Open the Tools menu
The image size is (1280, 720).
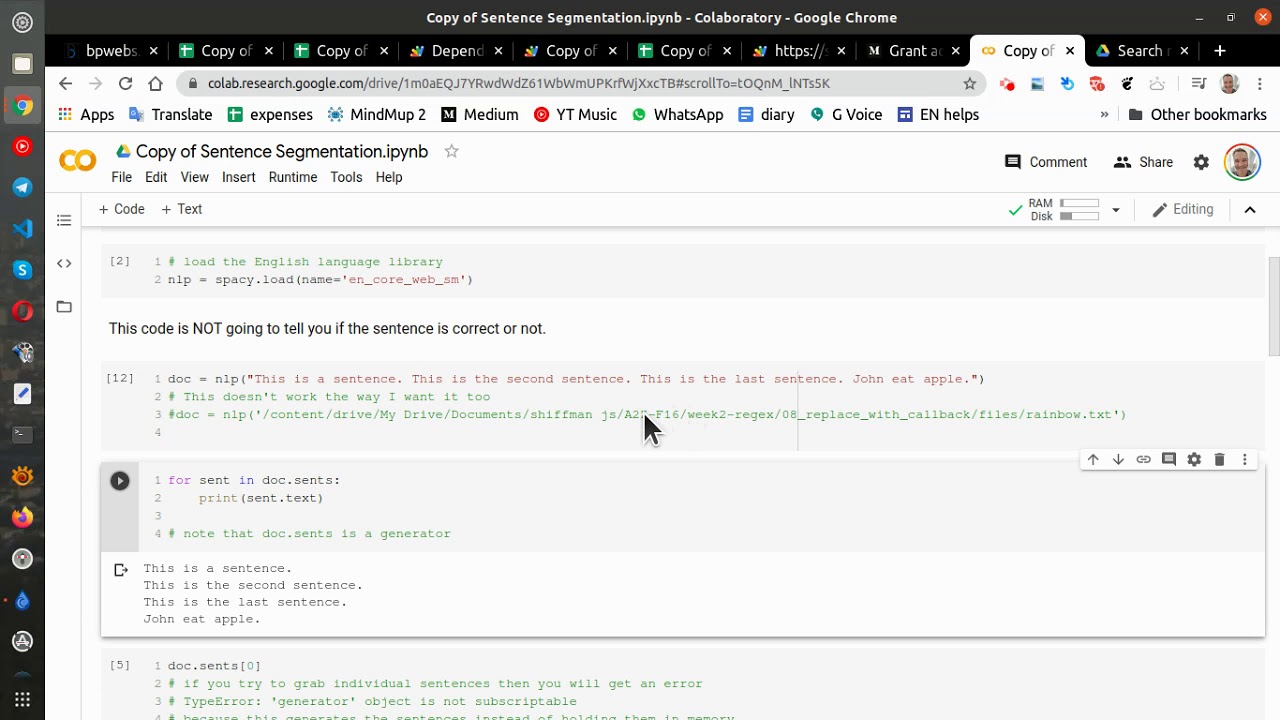(x=346, y=177)
